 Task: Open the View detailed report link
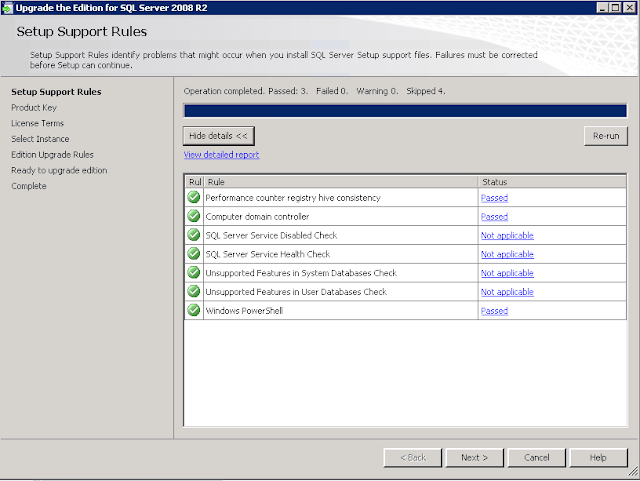click(x=221, y=155)
